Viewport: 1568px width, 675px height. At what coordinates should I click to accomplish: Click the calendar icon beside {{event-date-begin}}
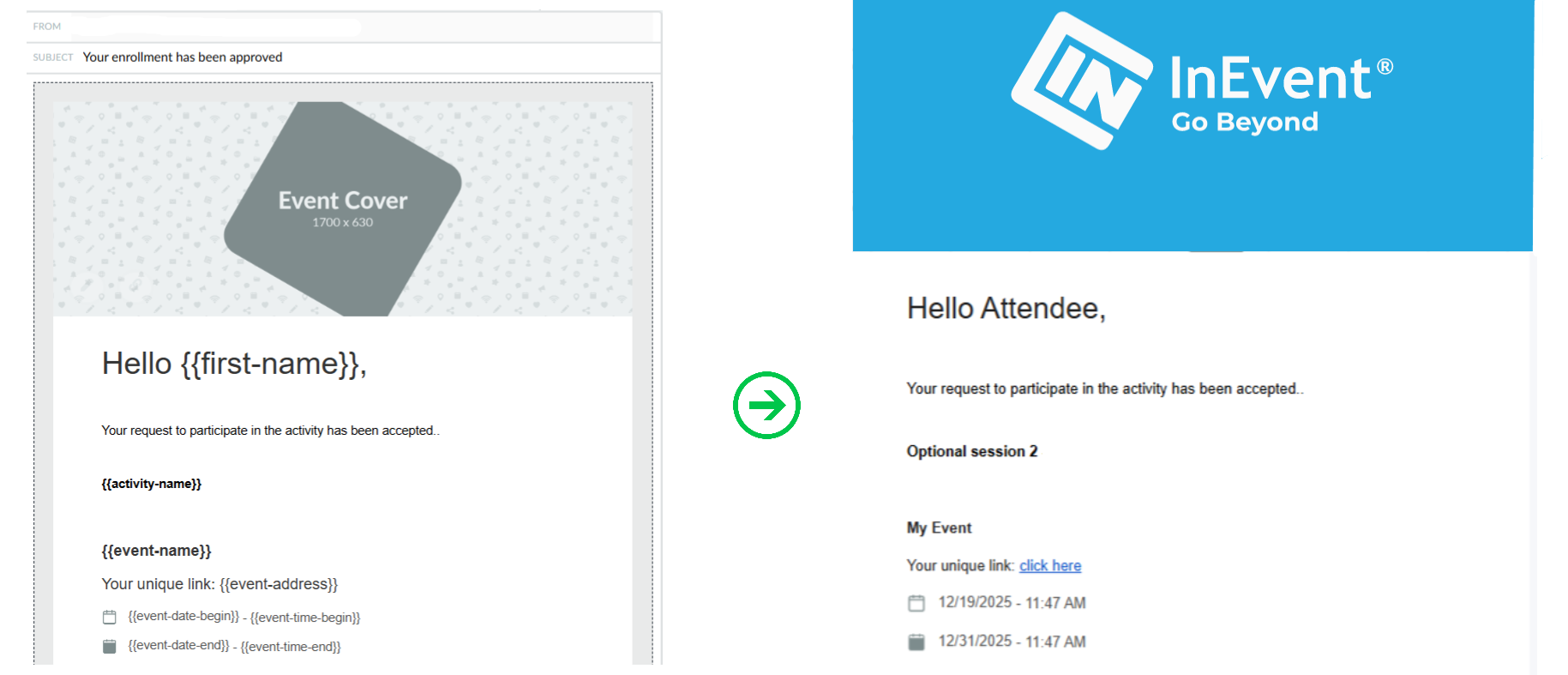[x=110, y=616]
